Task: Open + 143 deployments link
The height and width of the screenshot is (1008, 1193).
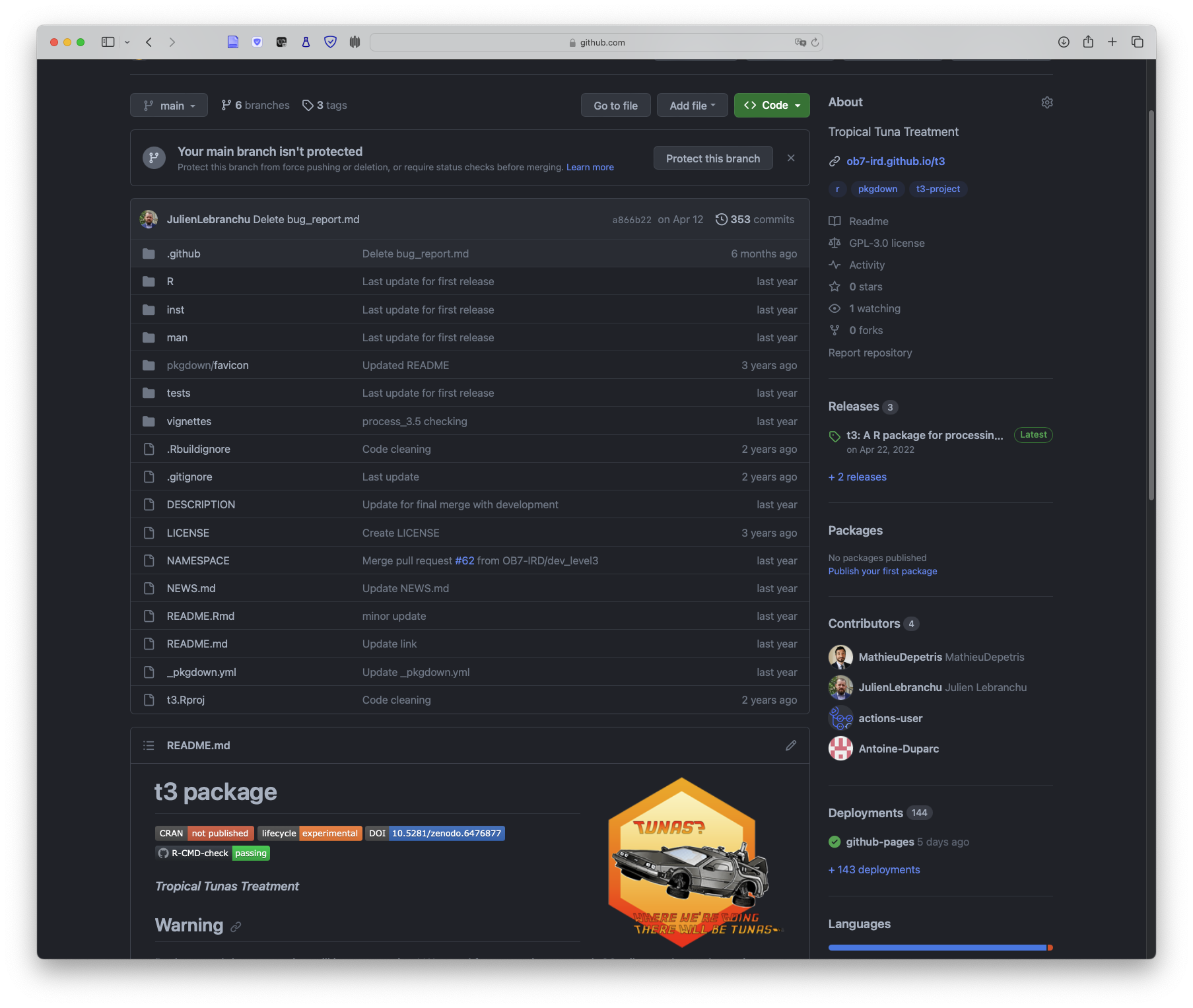Action: coord(874,869)
